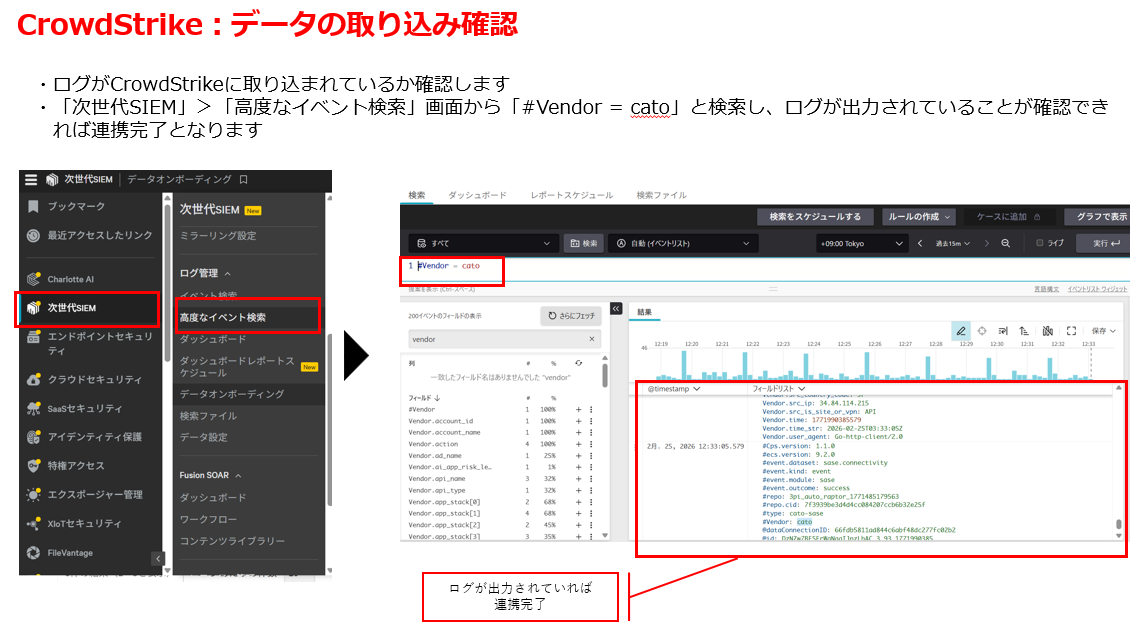
Task: Open the hamburger menu icon
Action: tap(31, 180)
